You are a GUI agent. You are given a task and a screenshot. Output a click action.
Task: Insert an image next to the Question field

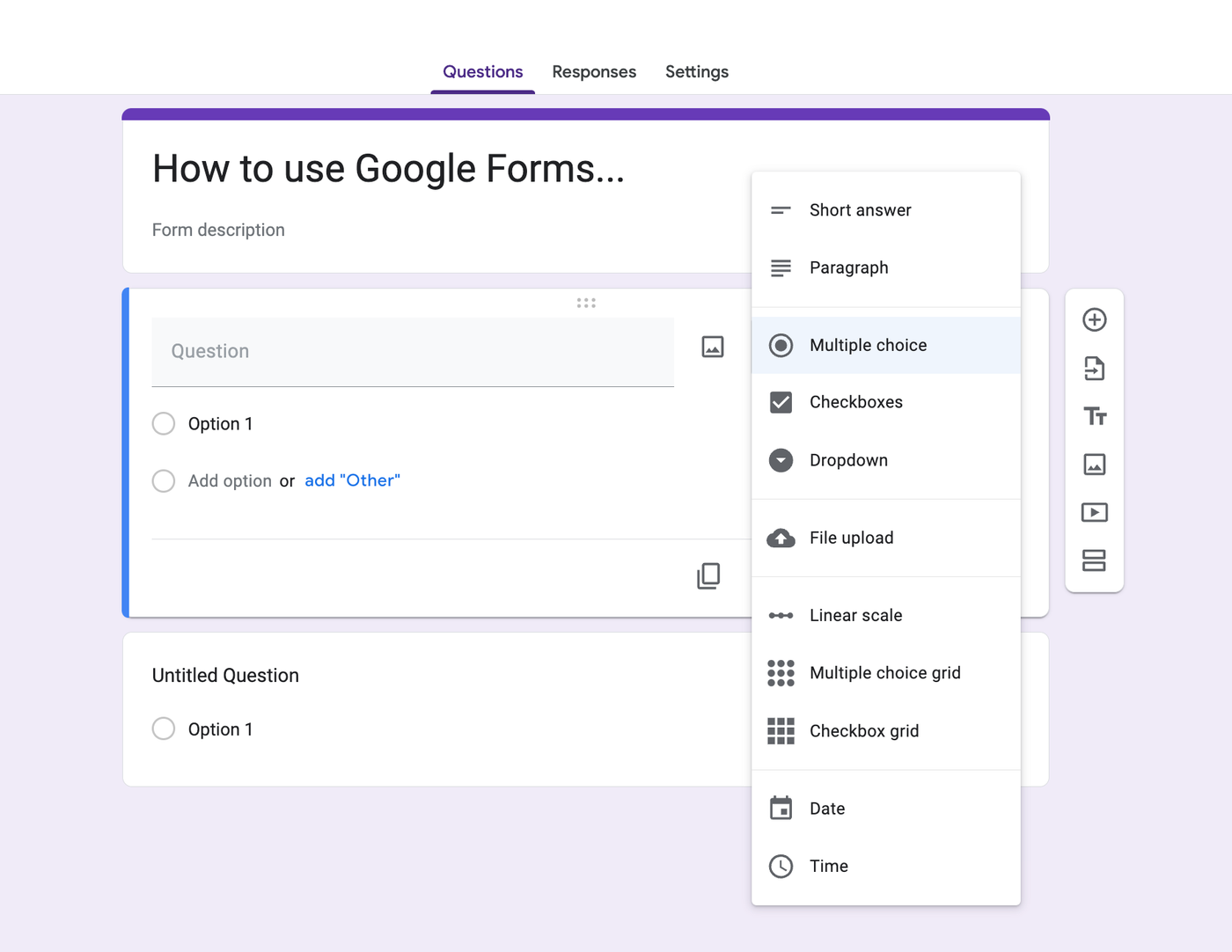pos(712,346)
